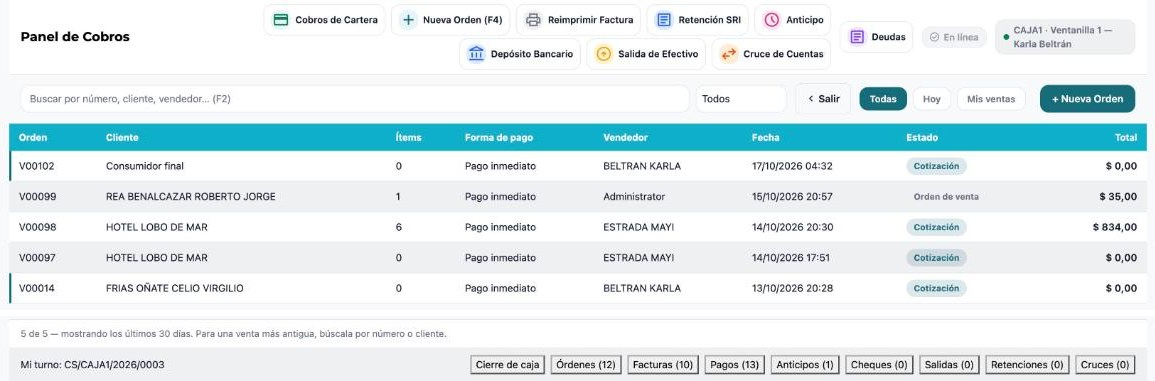Open order V00097

click(578, 258)
